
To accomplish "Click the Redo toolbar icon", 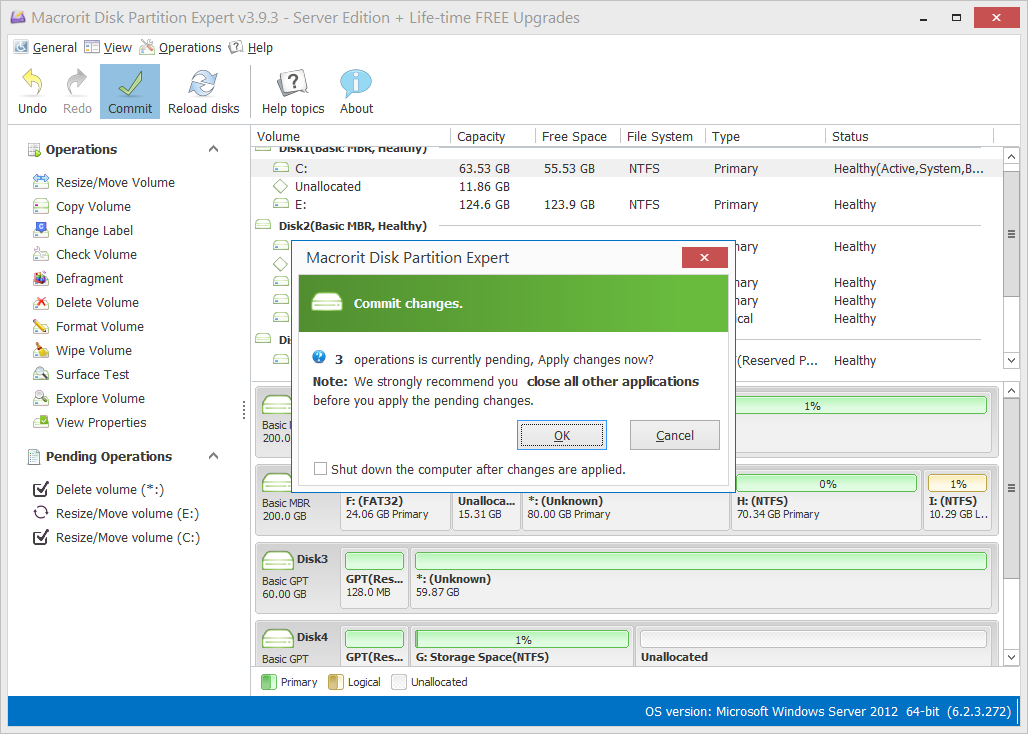I will [77, 83].
